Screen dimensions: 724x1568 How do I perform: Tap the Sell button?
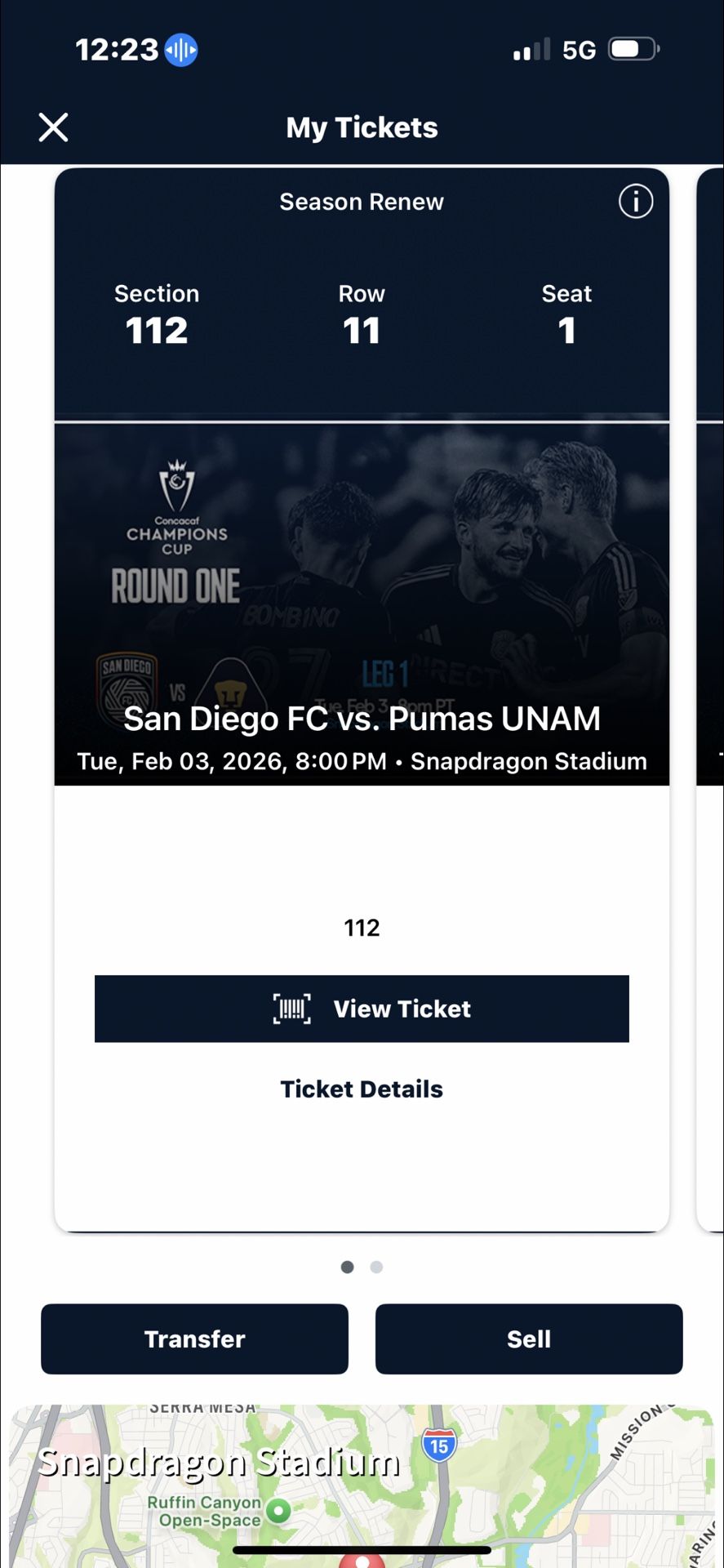tap(528, 1339)
